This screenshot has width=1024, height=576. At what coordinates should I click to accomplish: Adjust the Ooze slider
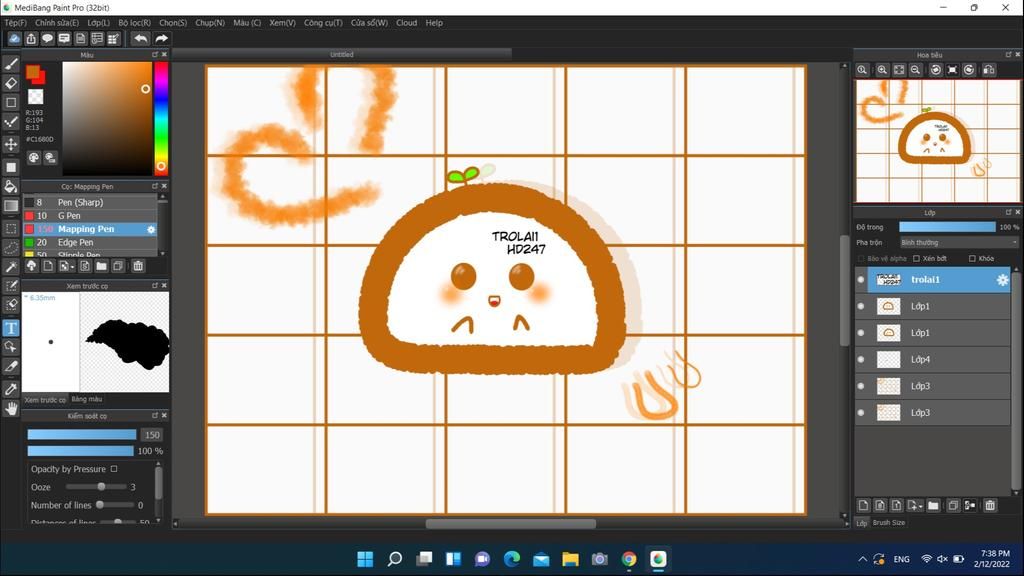coord(97,487)
